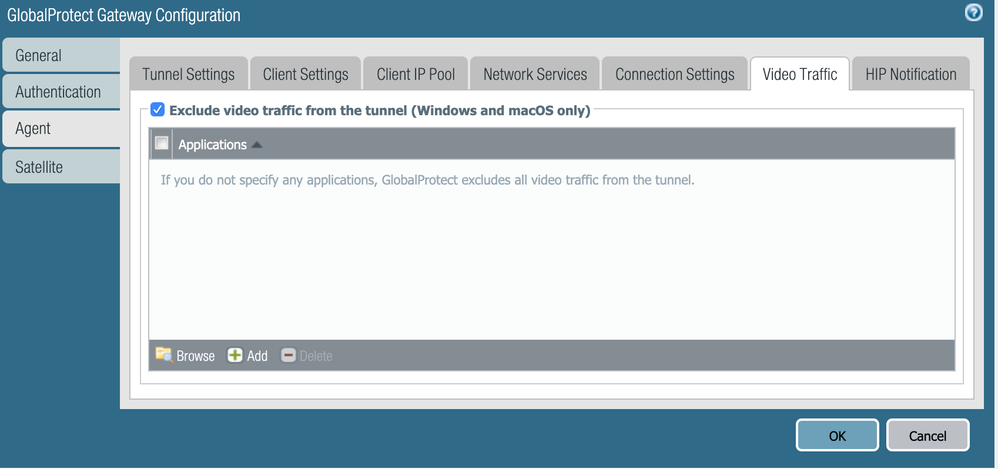Viewport: 998px width, 469px height.
Task: Tick the select-all Applications header checkbox
Action: [x=162, y=143]
